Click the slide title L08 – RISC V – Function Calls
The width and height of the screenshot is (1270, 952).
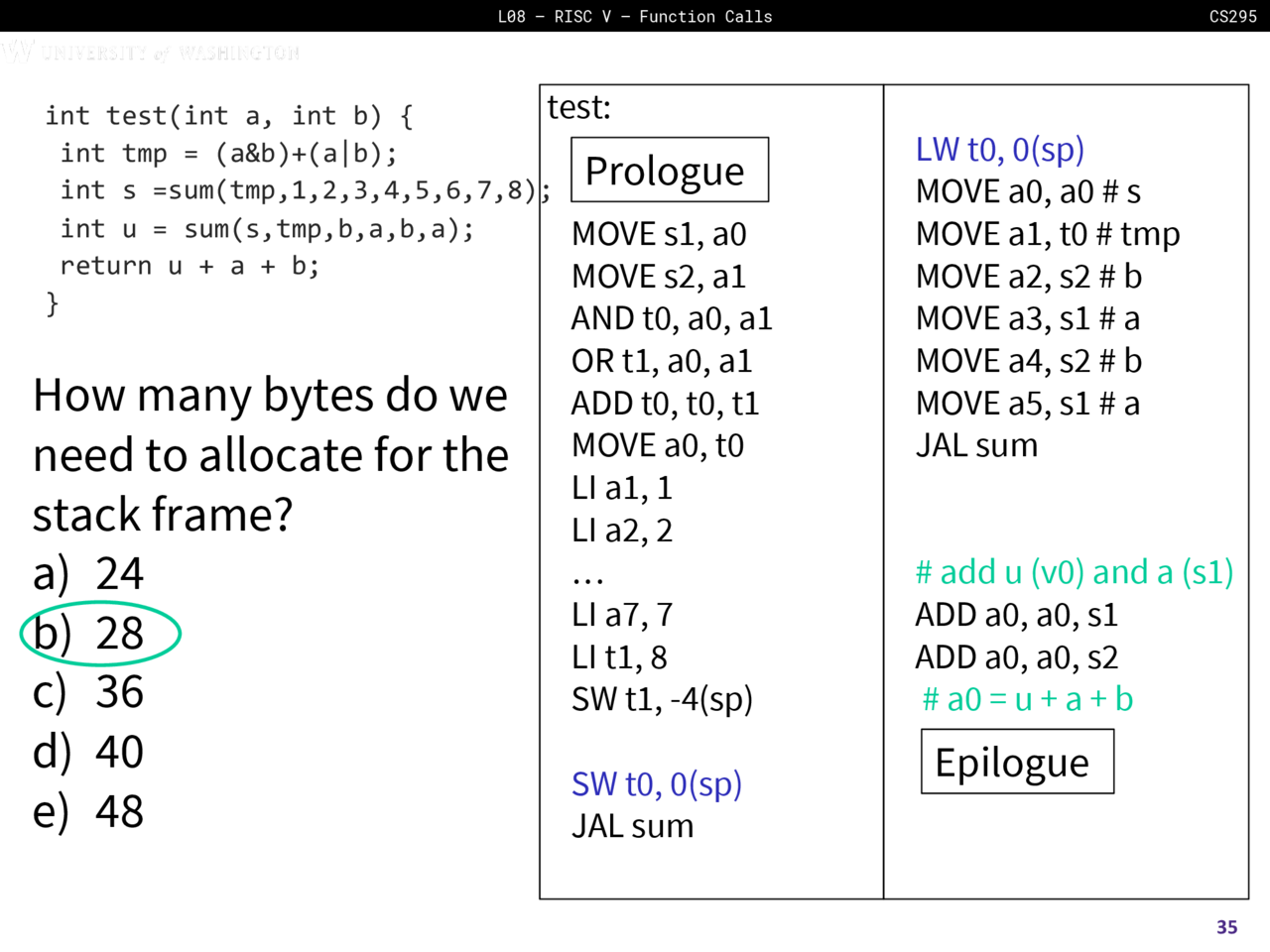click(635, 16)
